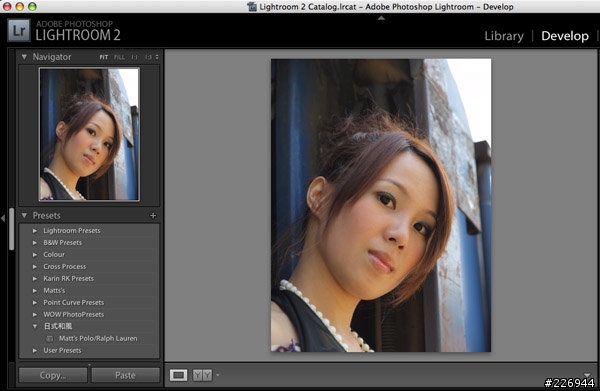Collapse the Presets panel
This screenshot has height=391, width=600.
click(x=24, y=216)
